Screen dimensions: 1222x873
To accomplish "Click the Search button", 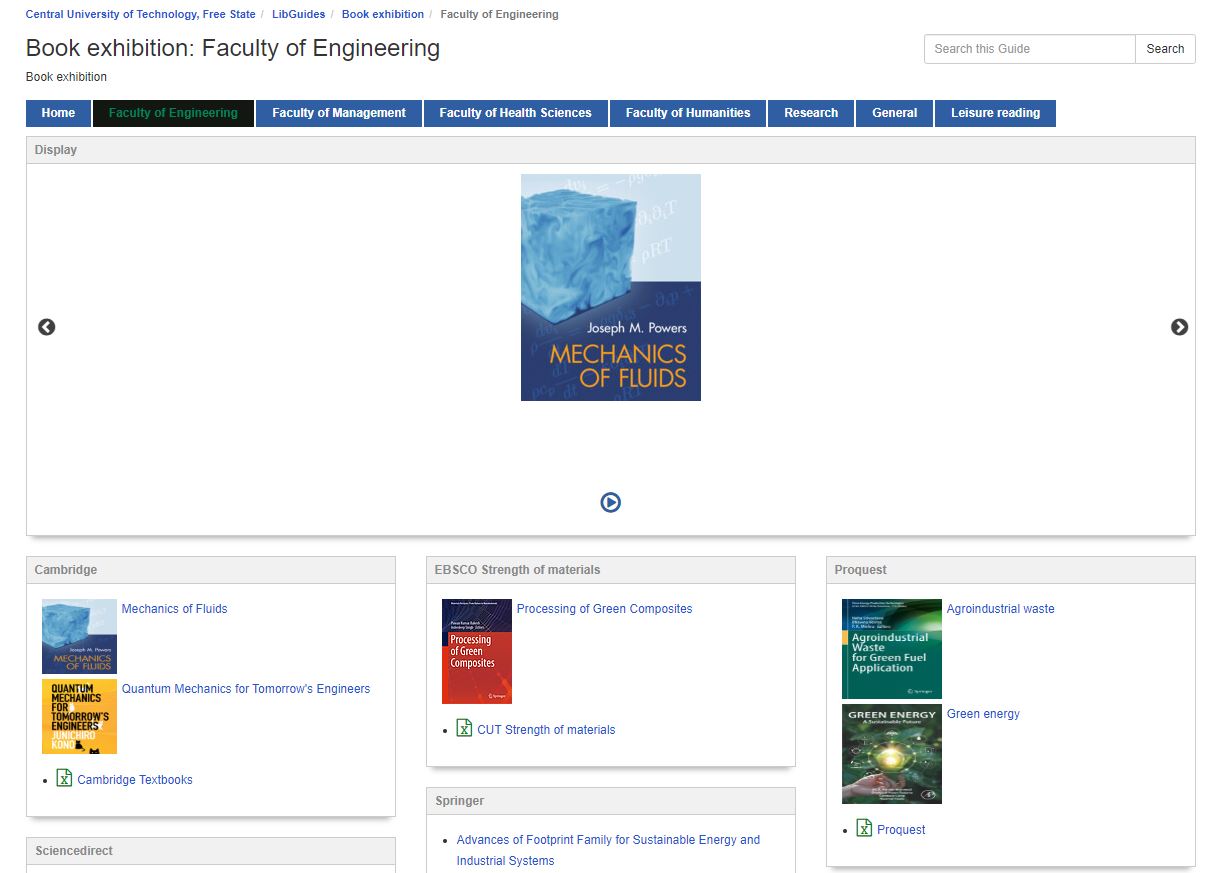I will [1165, 49].
